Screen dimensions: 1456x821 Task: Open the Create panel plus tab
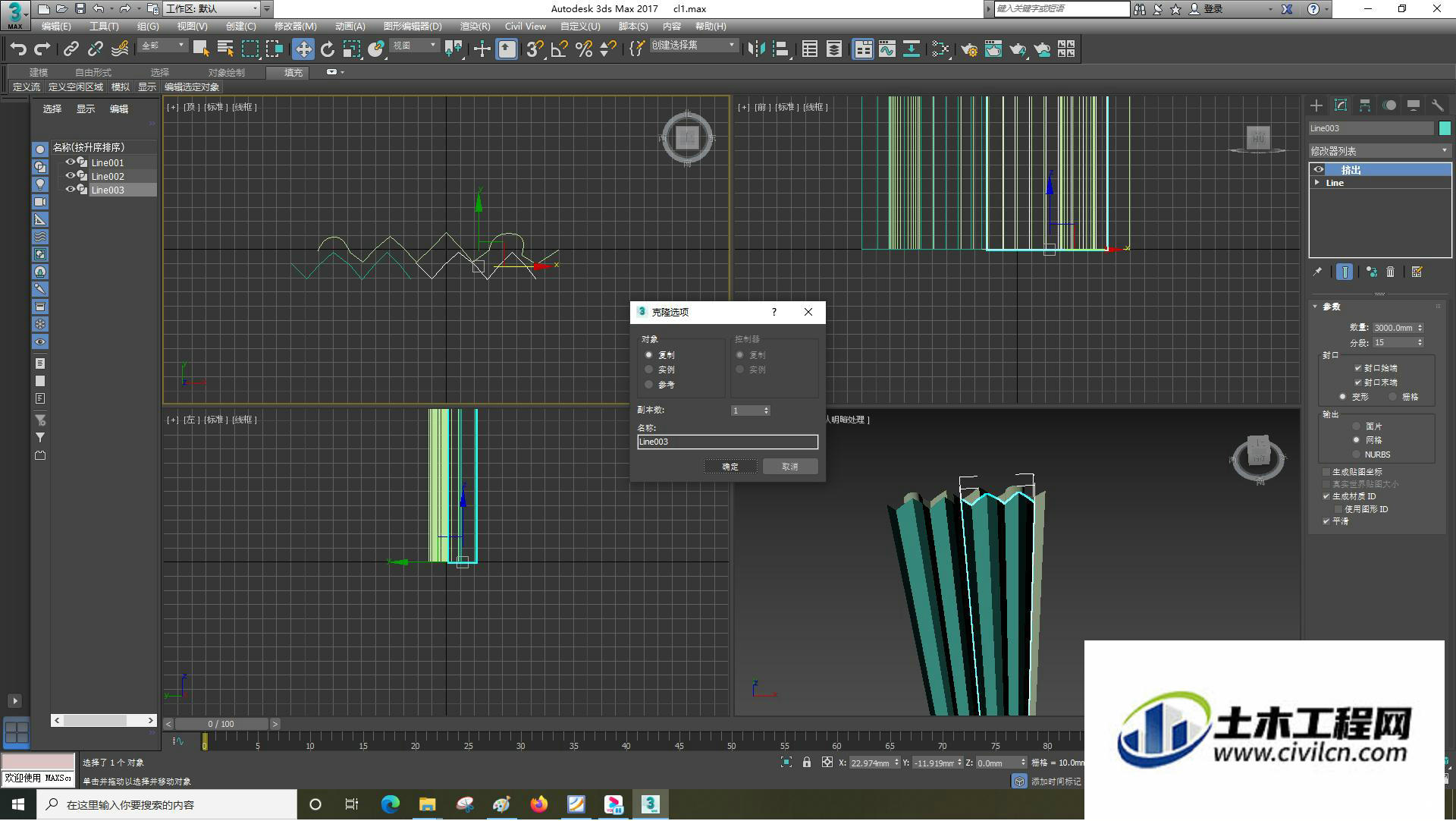tap(1316, 105)
